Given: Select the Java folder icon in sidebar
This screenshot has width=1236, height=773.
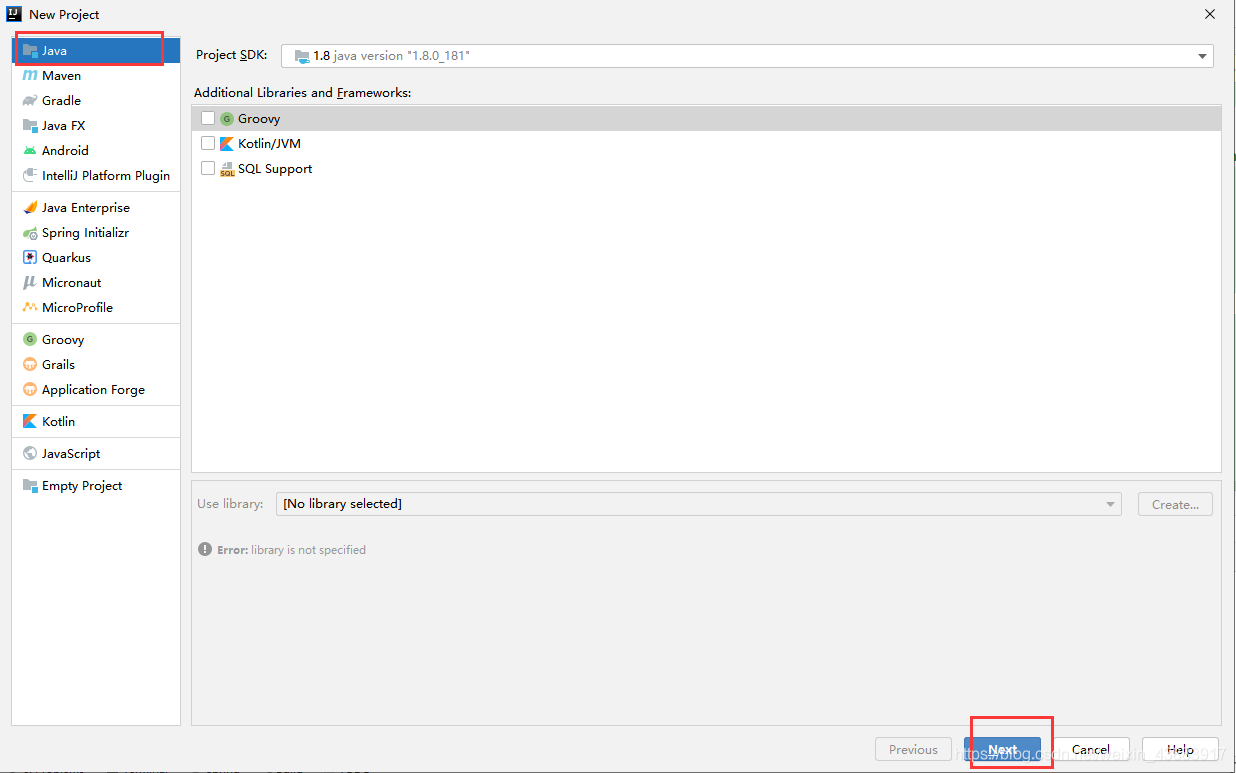Looking at the screenshot, I should coord(30,50).
